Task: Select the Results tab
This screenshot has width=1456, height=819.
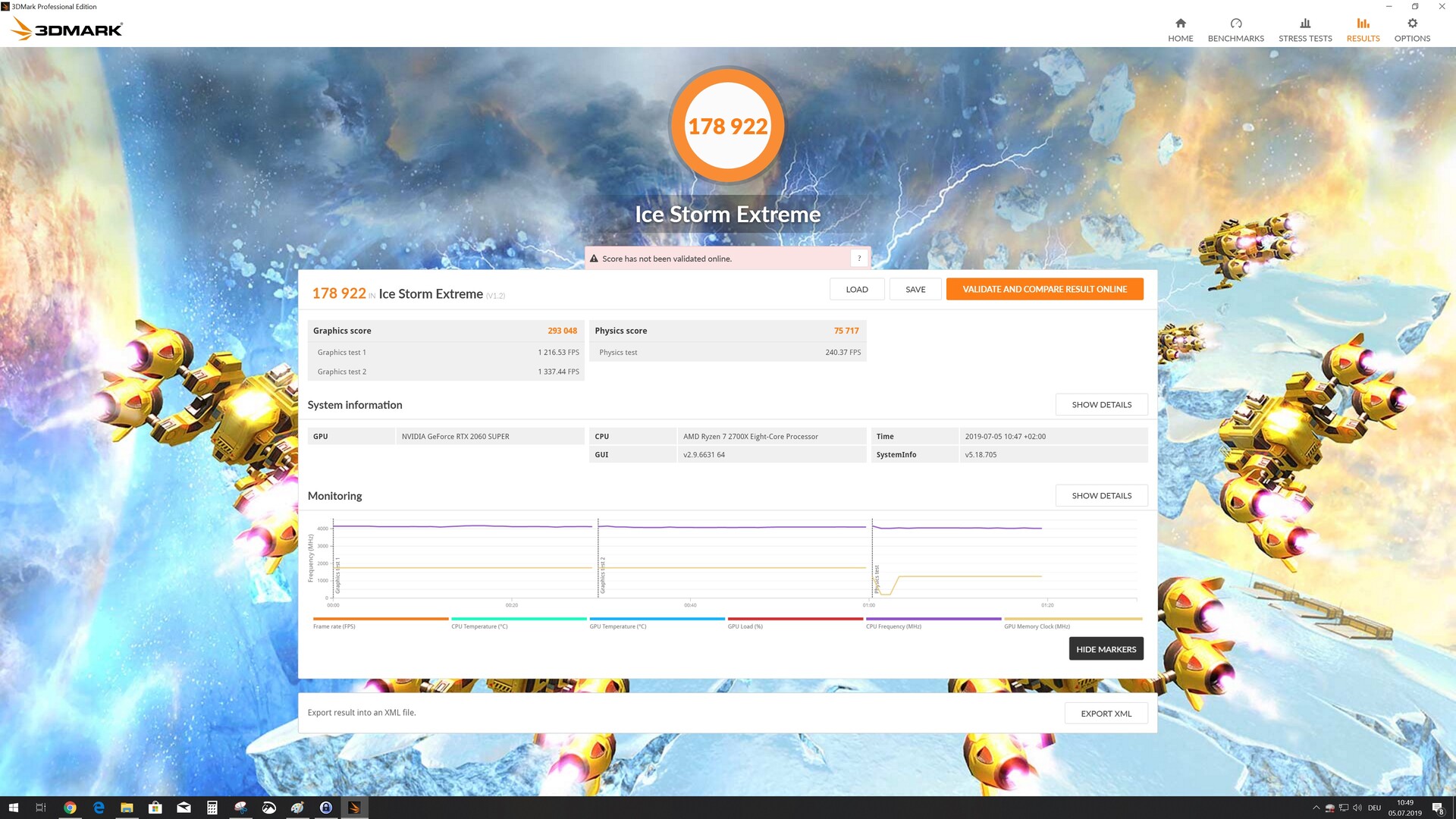Action: [1363, 30]
